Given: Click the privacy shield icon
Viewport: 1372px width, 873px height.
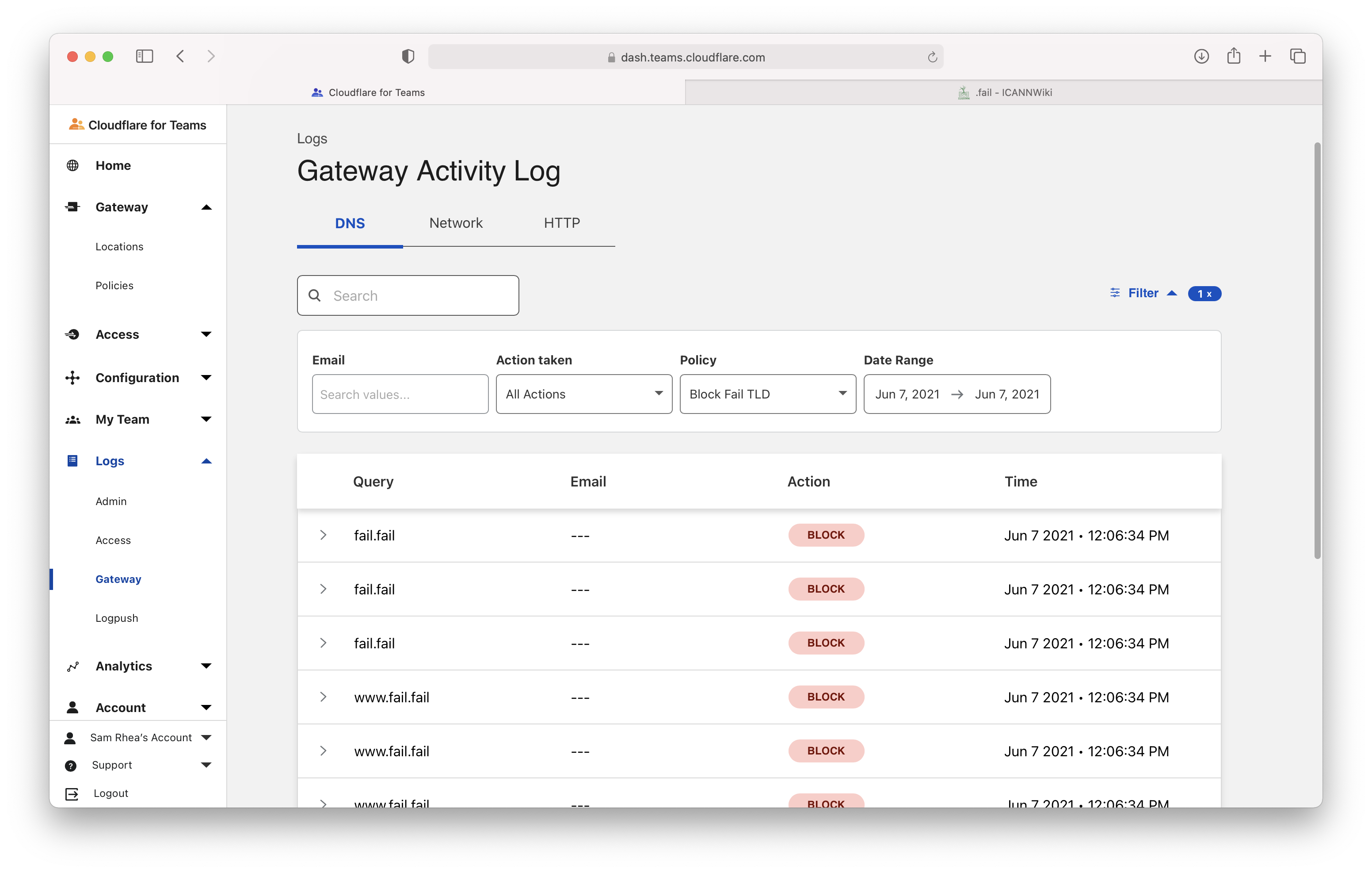Looking at the screenshot, I should (x=408, y=56).
